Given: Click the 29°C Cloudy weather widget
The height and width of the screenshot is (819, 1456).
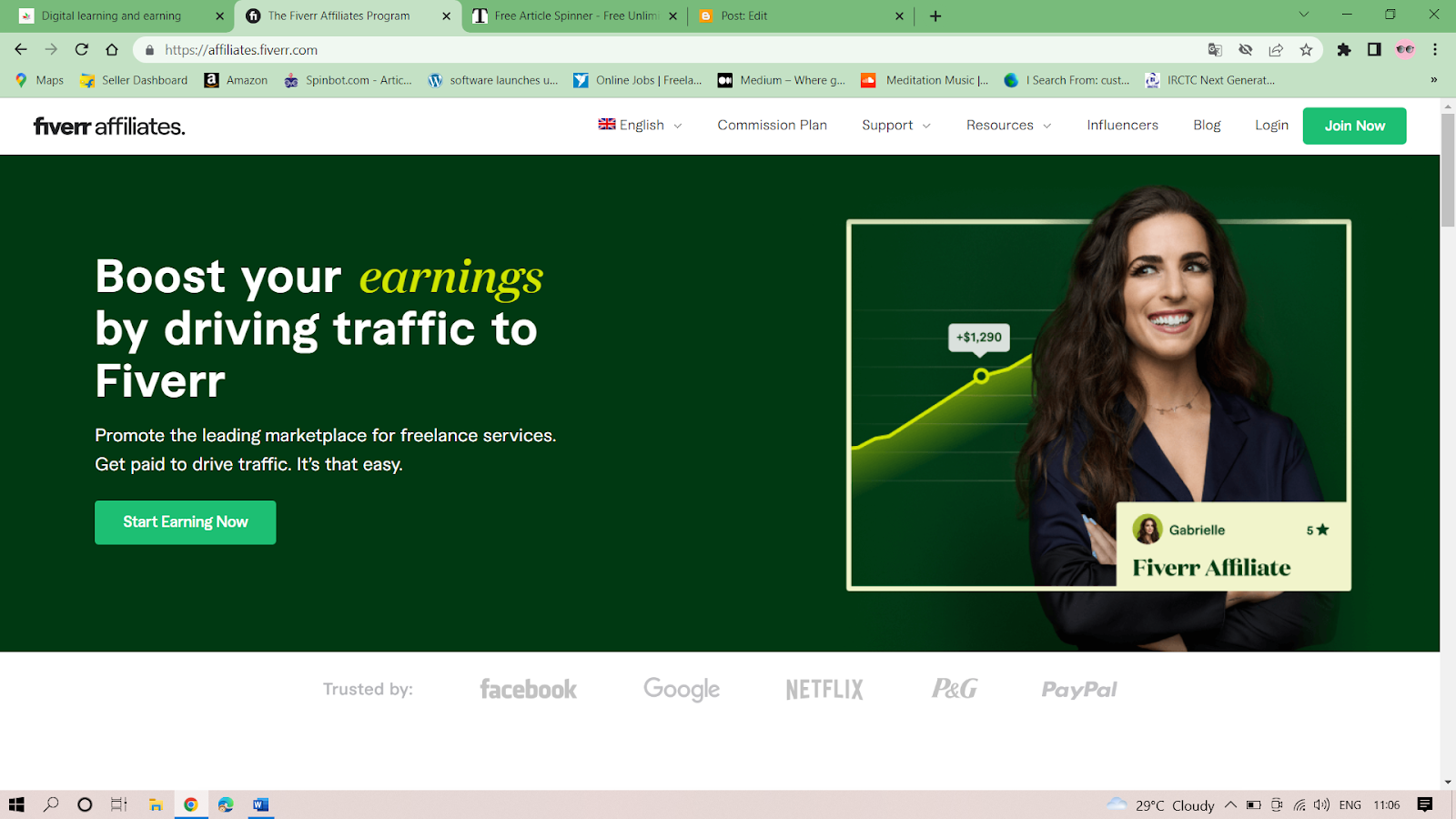Looking at the screenshot, I should coord(1160,804).
